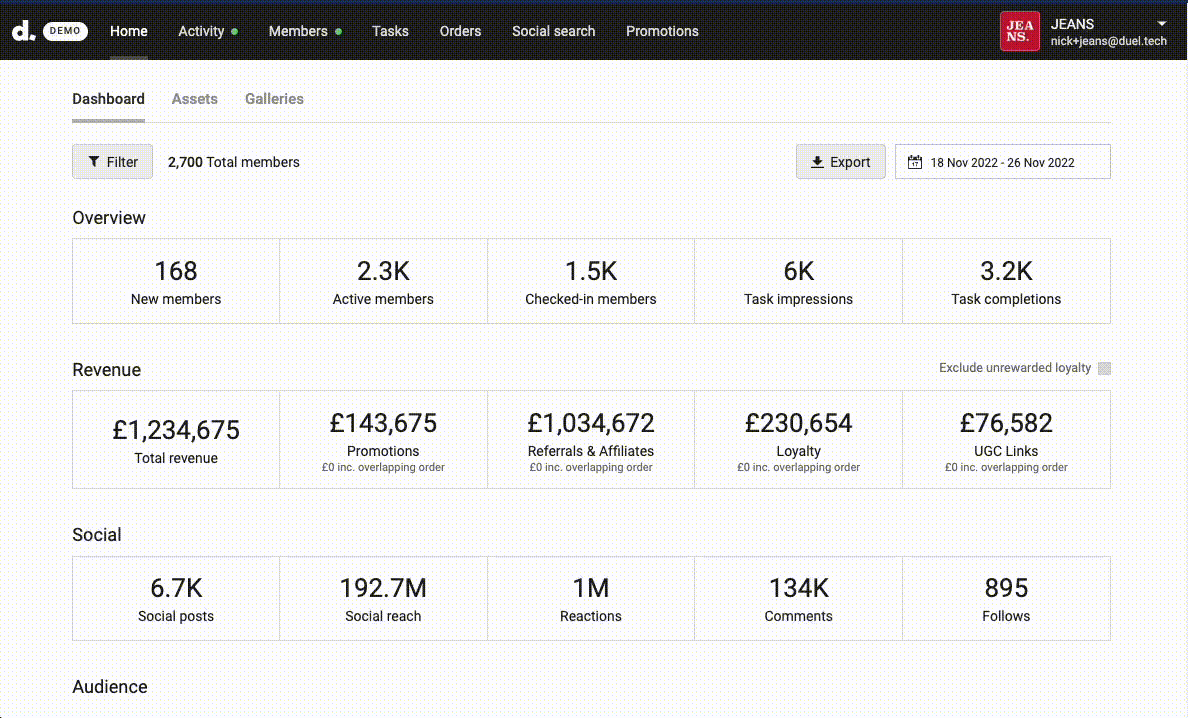Select the Social reach stat card

383,598
